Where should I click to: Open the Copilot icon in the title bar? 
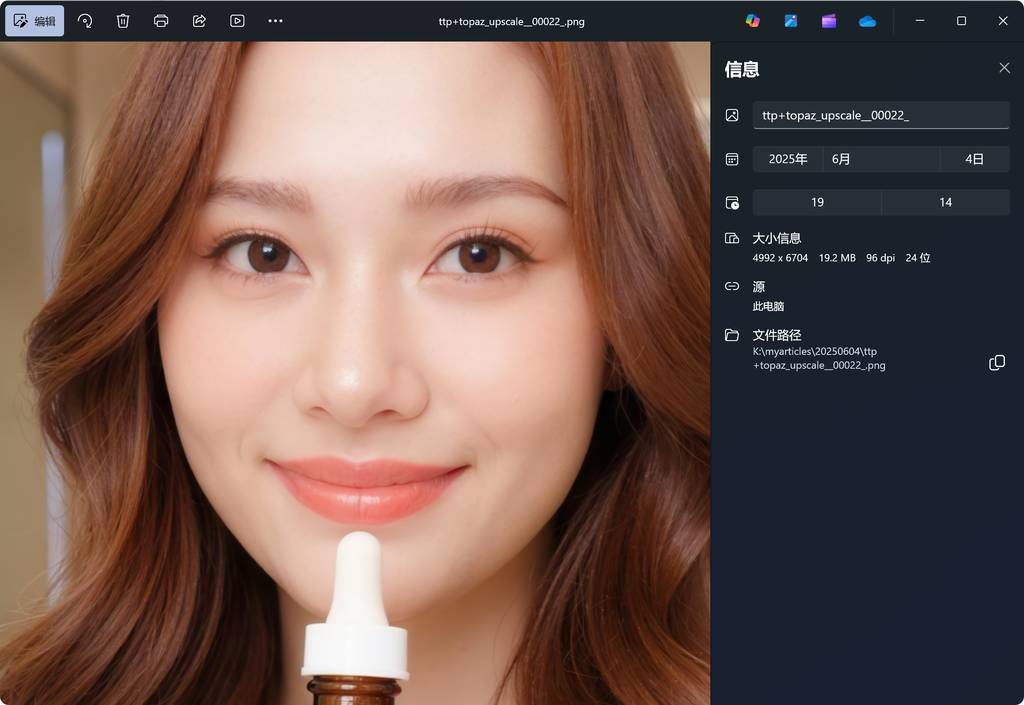752,21
